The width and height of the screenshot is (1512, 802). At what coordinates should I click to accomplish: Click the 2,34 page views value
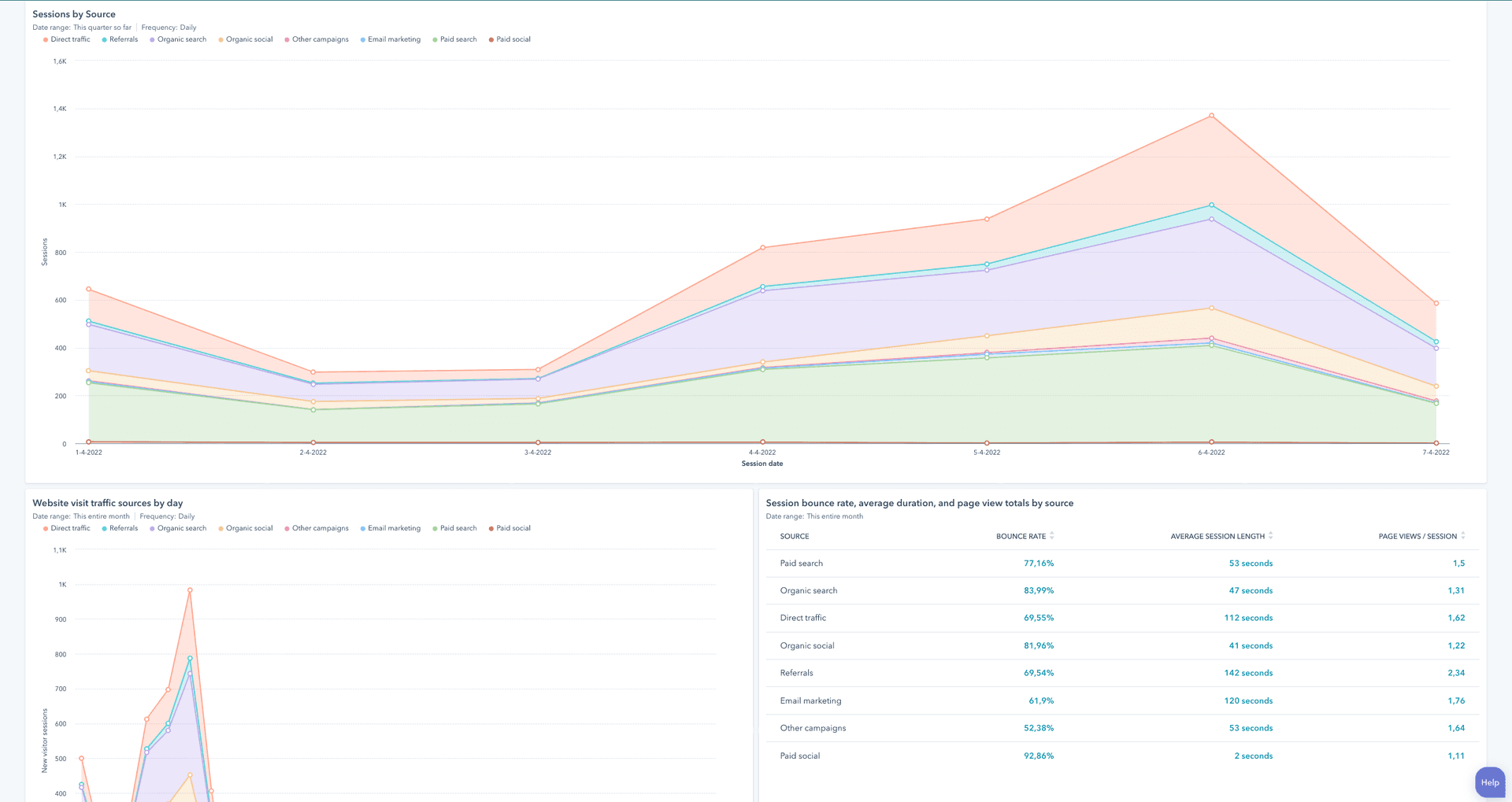click(1456, 674)
